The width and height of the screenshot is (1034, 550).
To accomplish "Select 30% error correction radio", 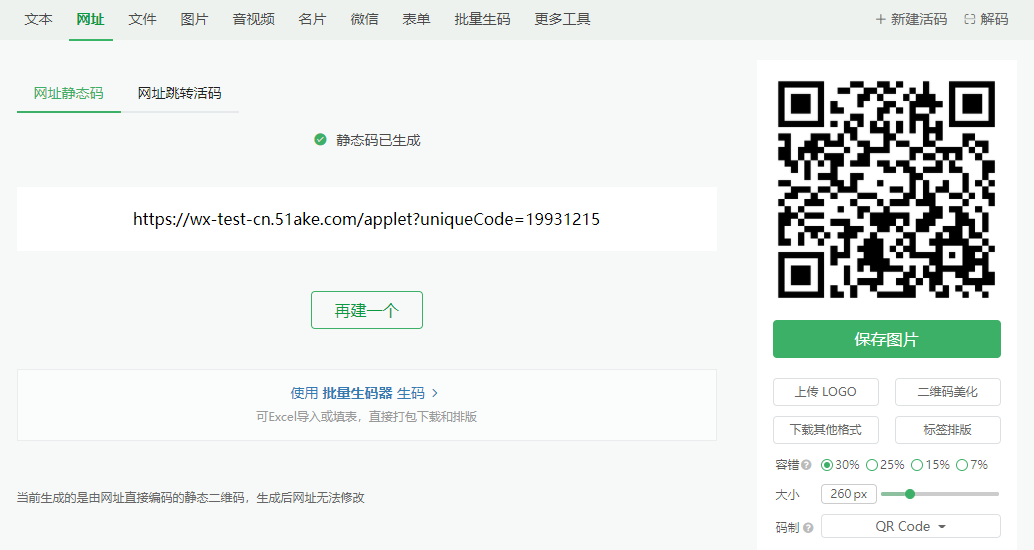I will coord(827,465).
